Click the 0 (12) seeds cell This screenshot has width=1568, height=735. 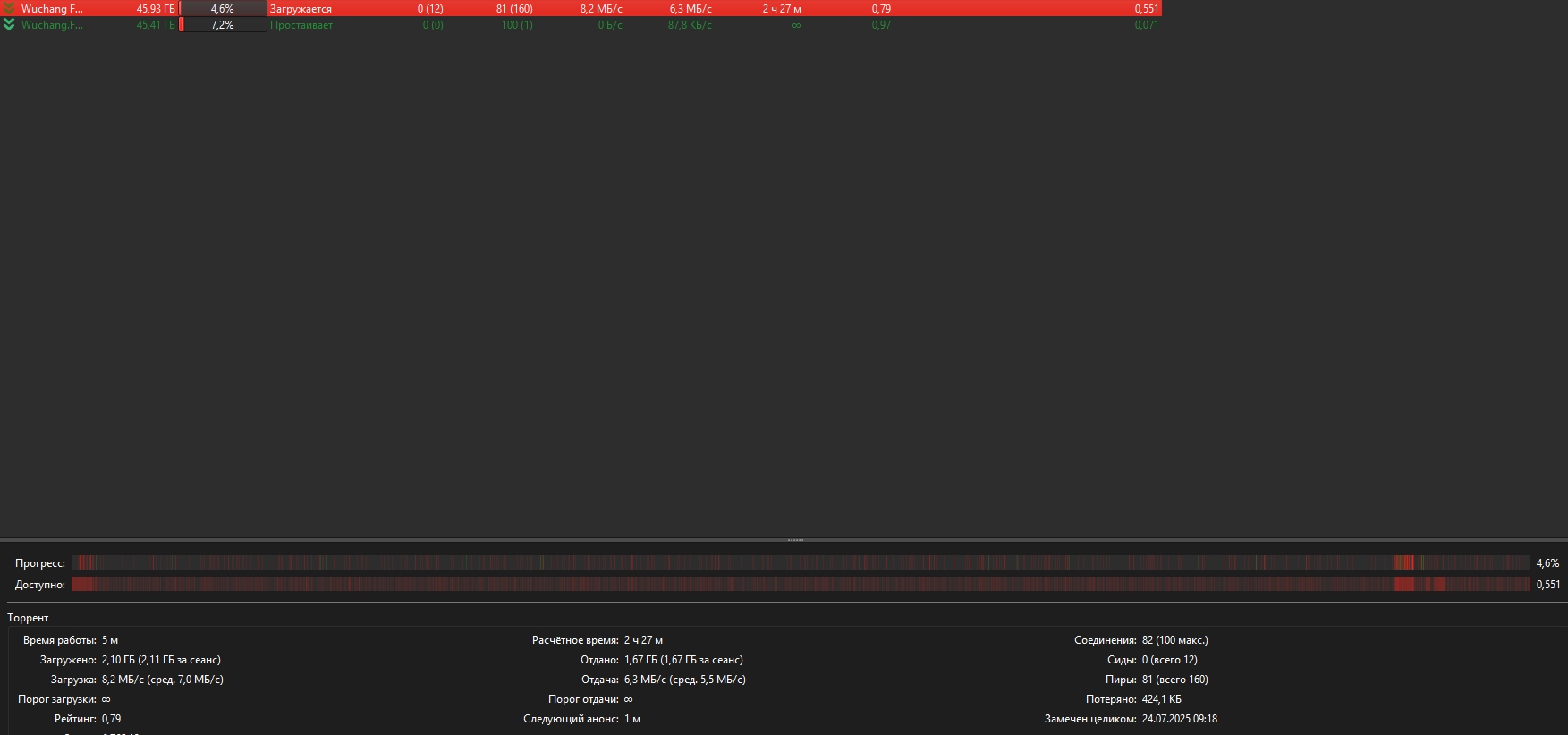(x=430, y=8)
